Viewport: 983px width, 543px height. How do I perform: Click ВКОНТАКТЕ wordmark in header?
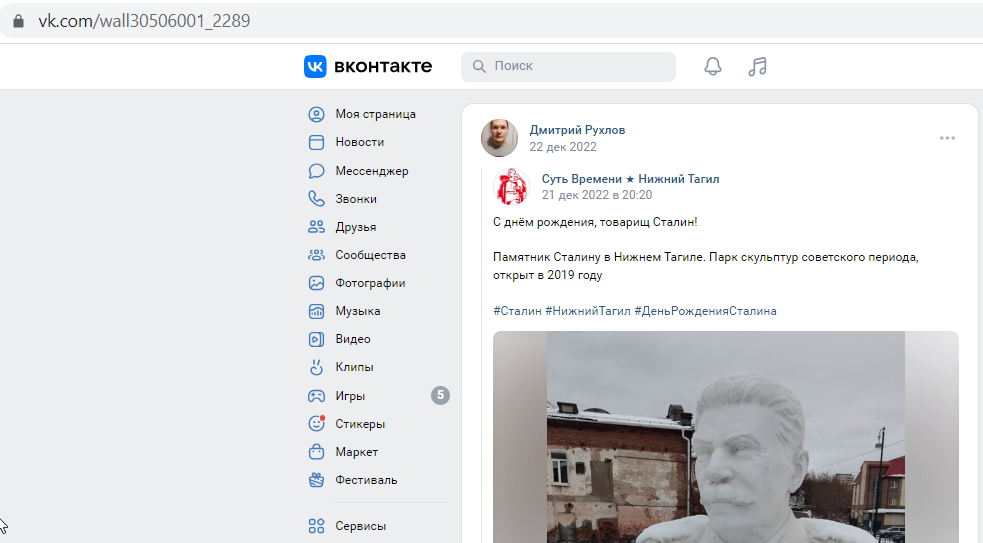click(382, 66)
